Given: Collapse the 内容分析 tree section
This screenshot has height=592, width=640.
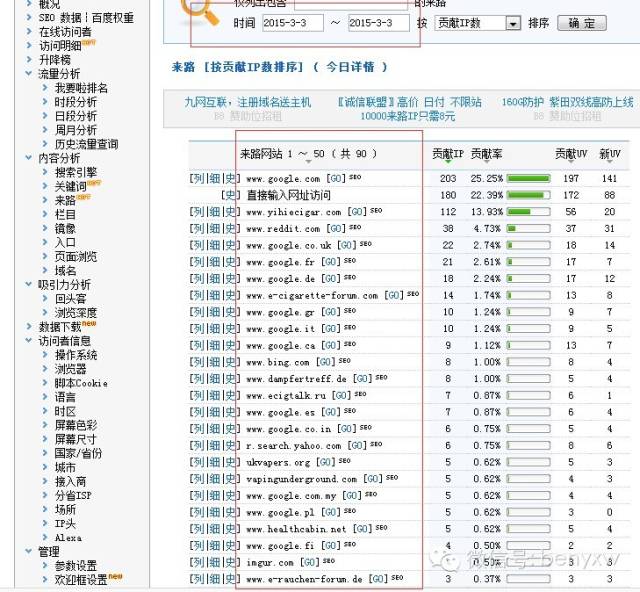Looking at the screenshot, I should click(29, 157).
